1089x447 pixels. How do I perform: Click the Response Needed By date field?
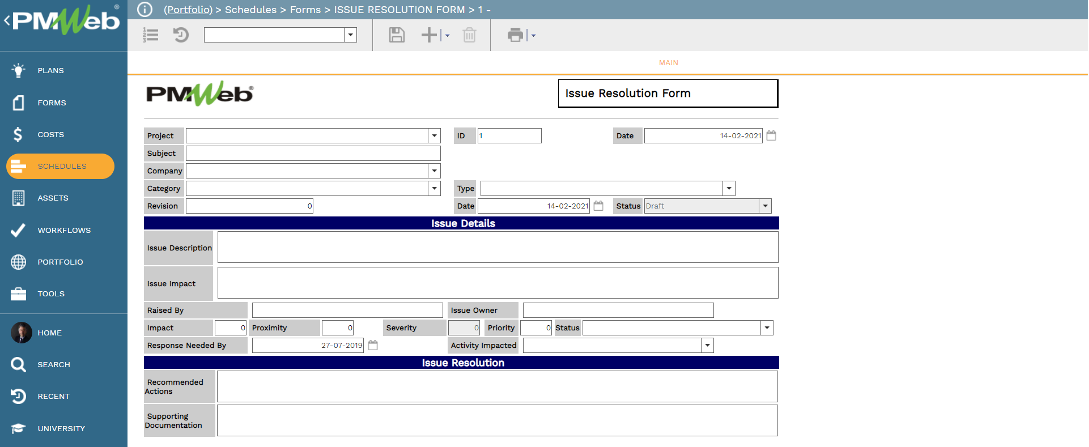308,345
